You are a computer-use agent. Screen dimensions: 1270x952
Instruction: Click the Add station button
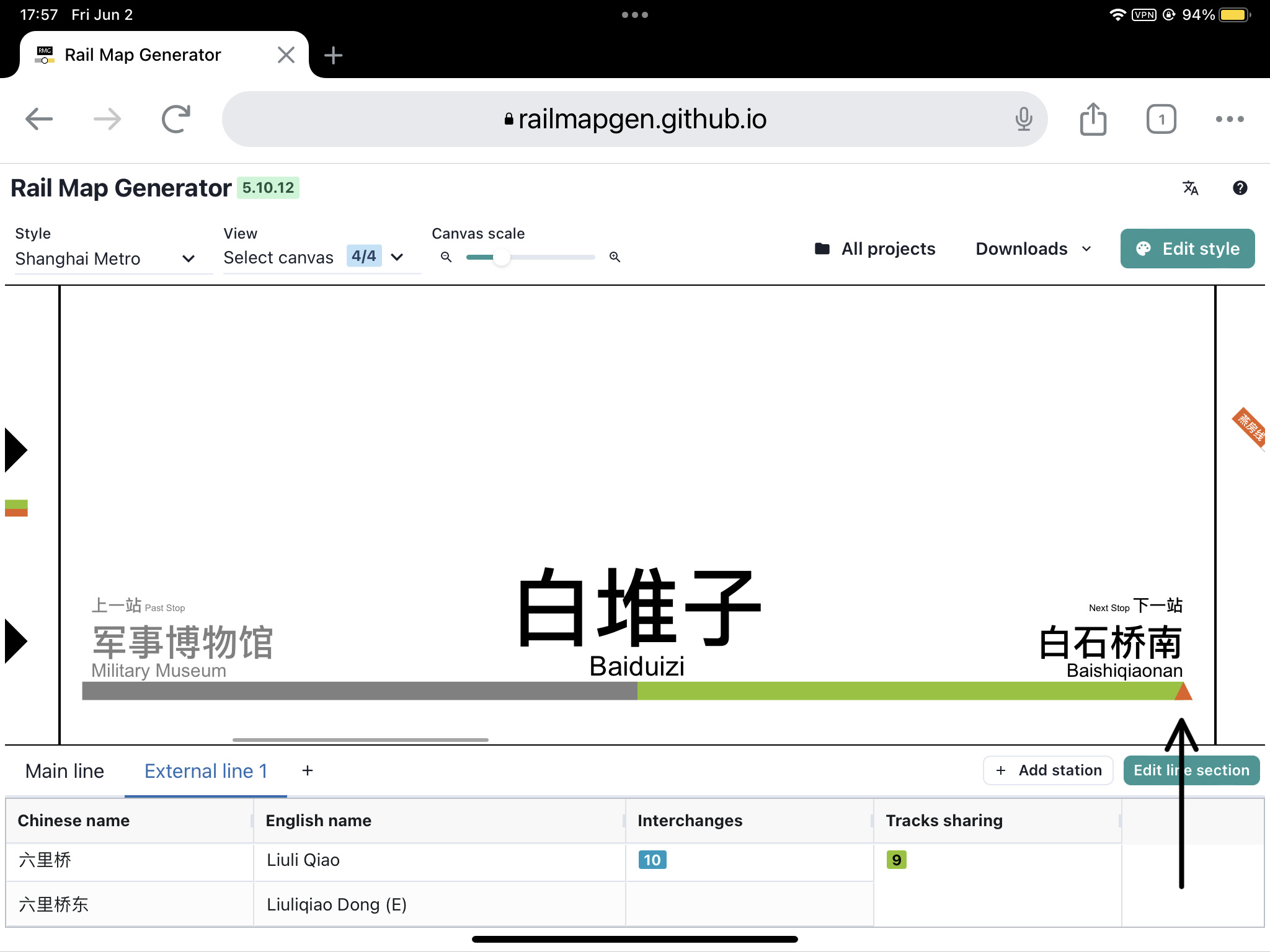click(1047, 770)
